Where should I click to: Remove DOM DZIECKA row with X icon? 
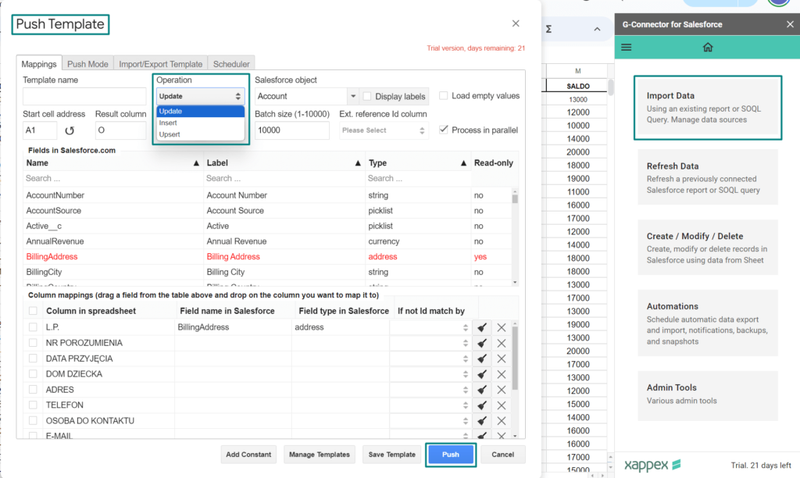[502, 374]
